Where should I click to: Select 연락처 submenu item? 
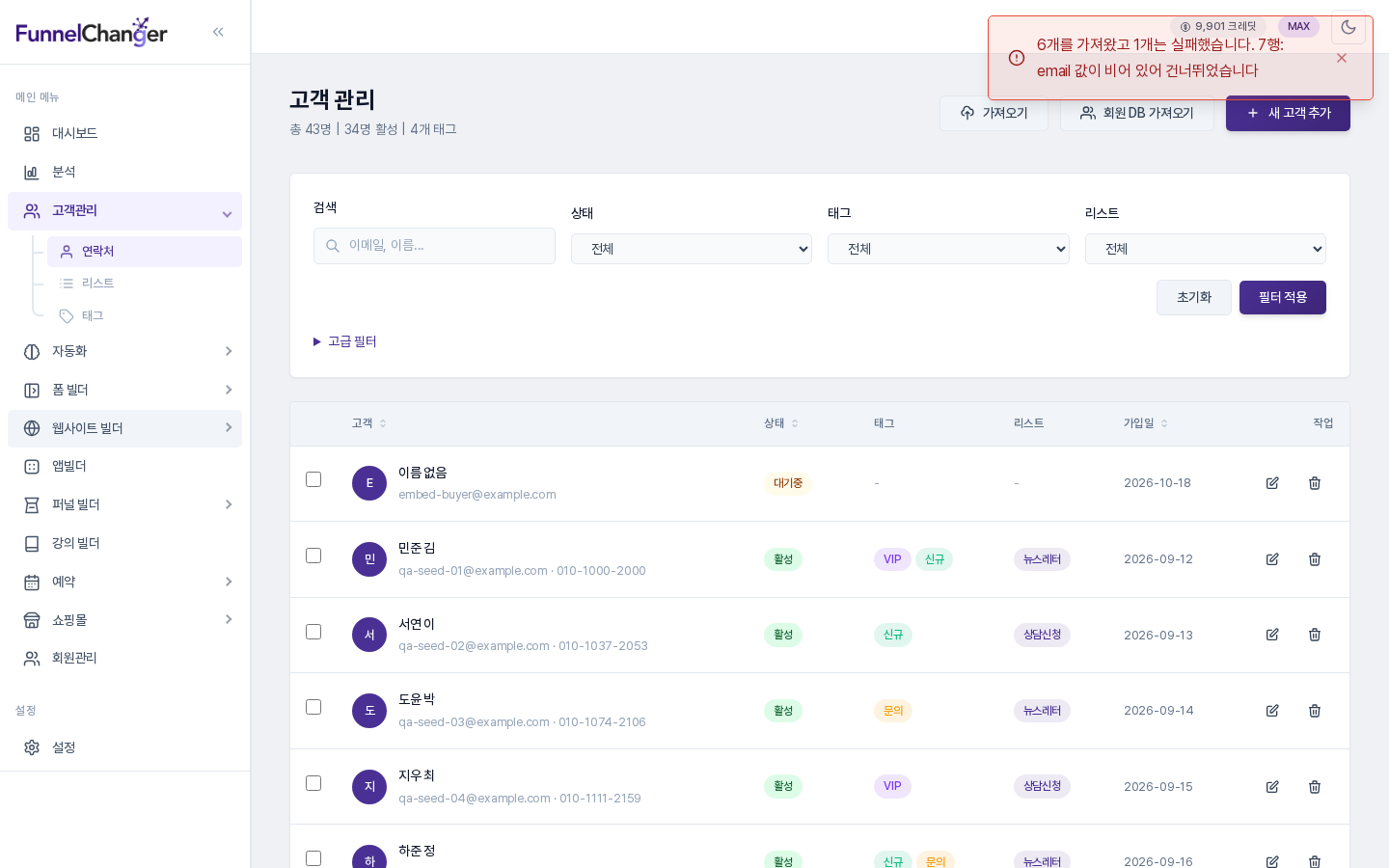[145, 252]
